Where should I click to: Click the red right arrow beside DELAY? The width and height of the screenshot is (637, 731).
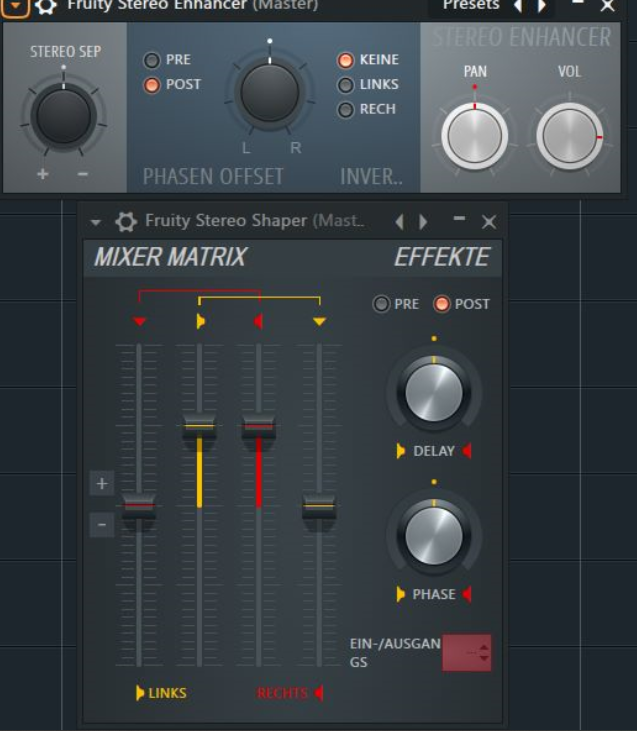pos(467,451)
